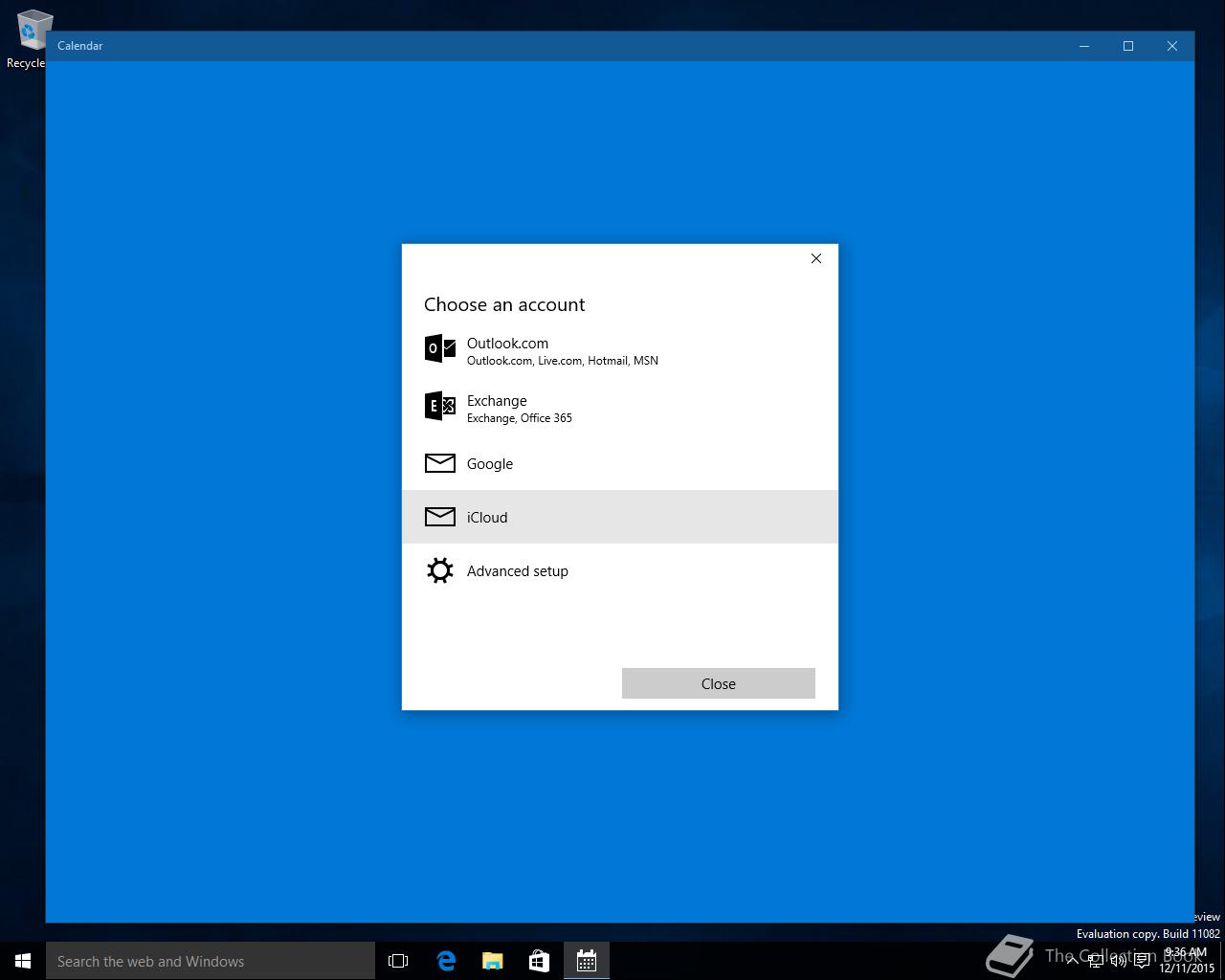
Task: Click the Search the web and Windows box
Action: click(211, 961)
